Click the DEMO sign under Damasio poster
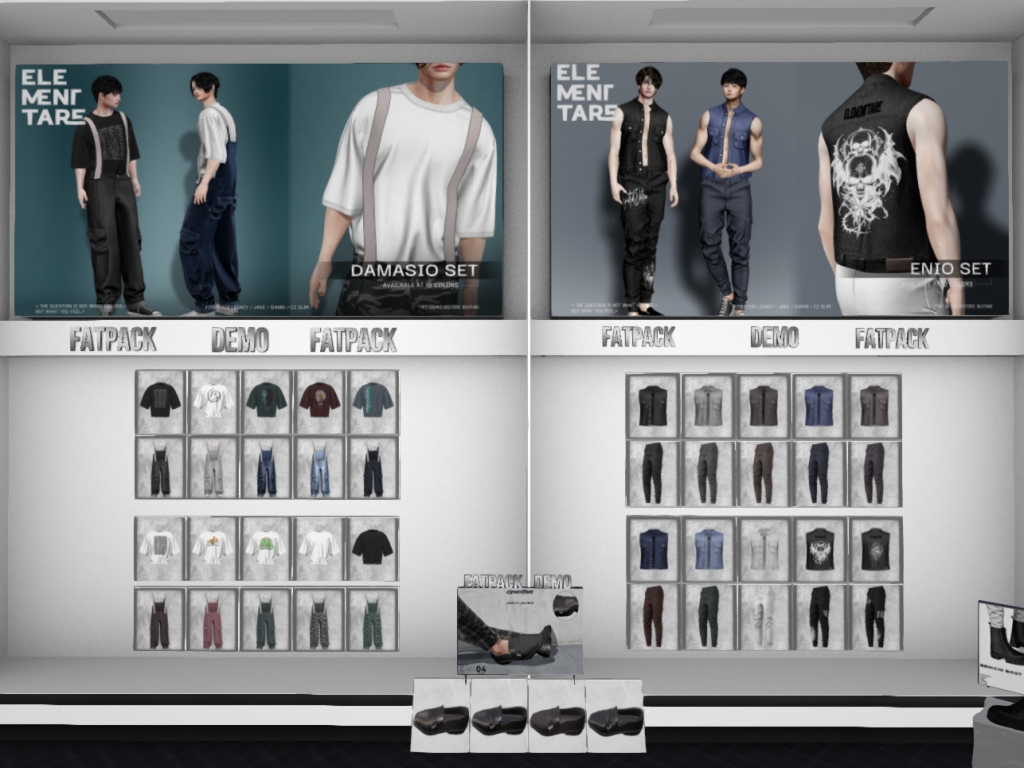 [x=240, y=340]
